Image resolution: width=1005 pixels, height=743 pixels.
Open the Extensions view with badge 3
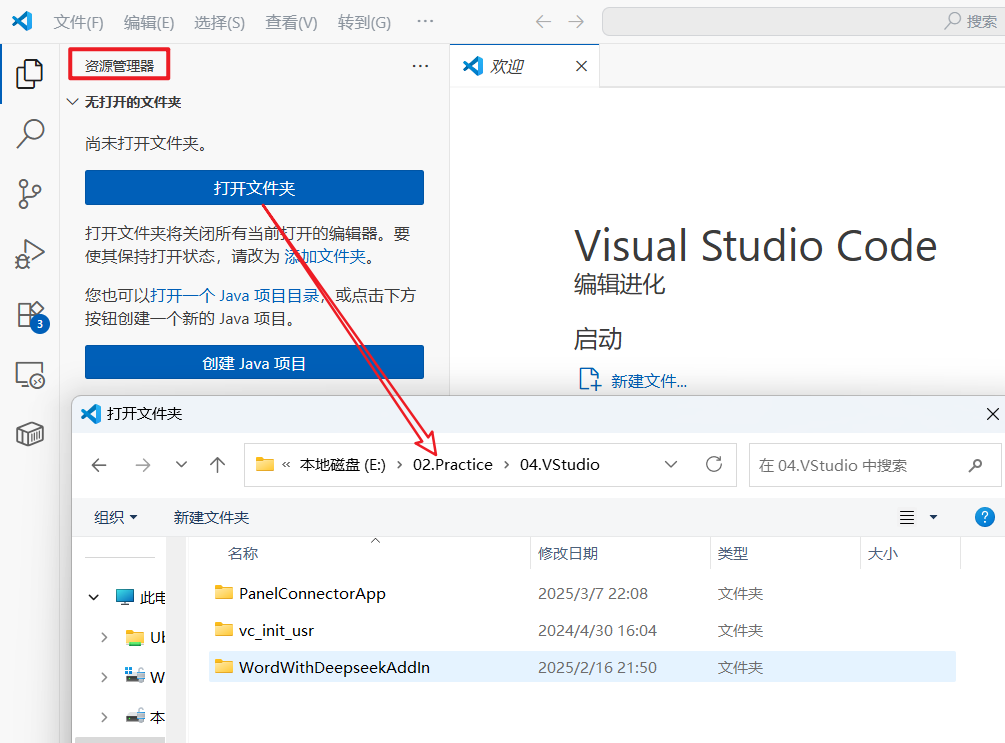click(x=31, y=315)
